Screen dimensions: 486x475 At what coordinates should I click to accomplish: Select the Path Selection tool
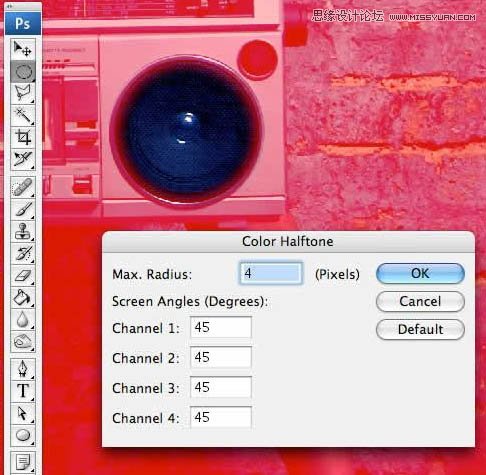(x=23, y=413)
